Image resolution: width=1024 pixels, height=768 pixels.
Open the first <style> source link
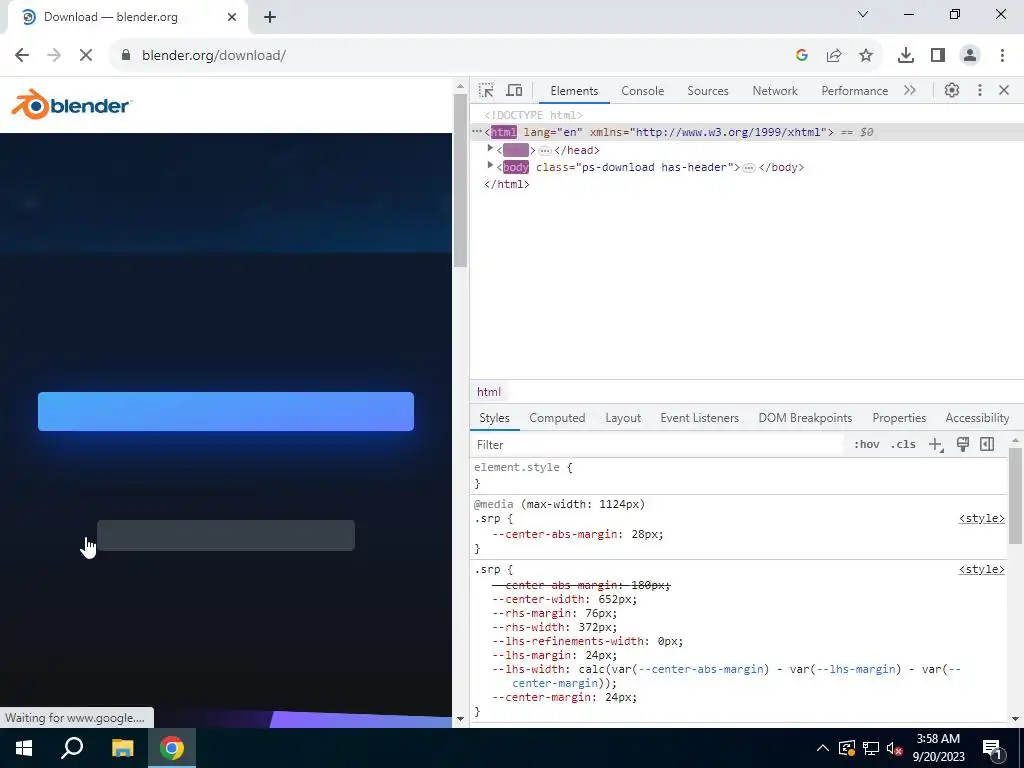point(981,519)
